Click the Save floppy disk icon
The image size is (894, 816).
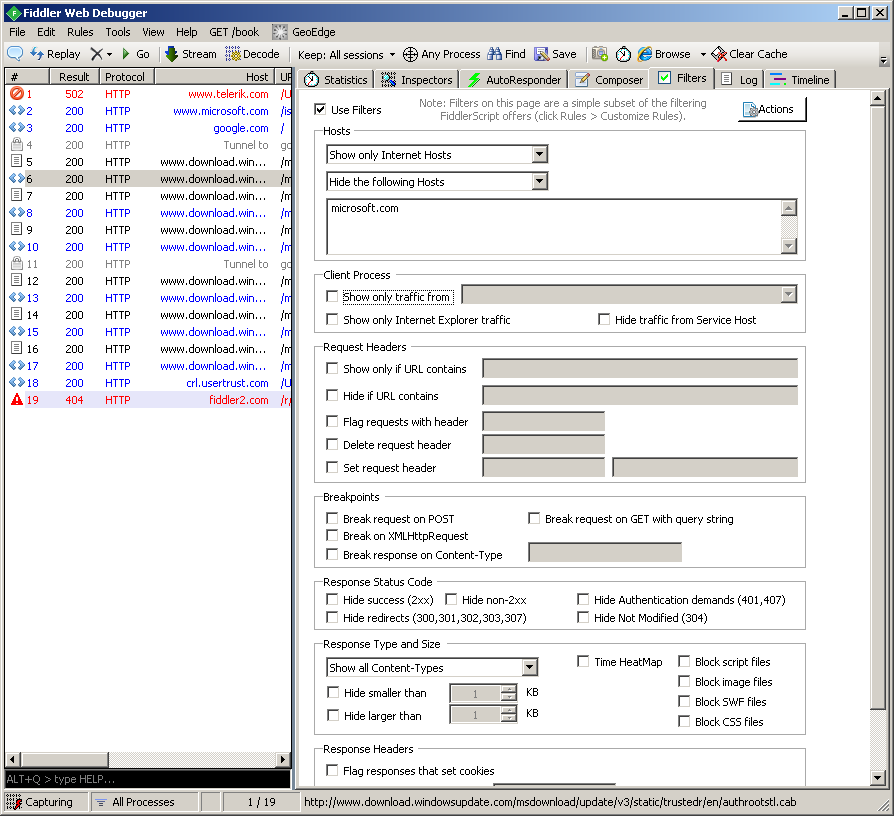[541, 54]
